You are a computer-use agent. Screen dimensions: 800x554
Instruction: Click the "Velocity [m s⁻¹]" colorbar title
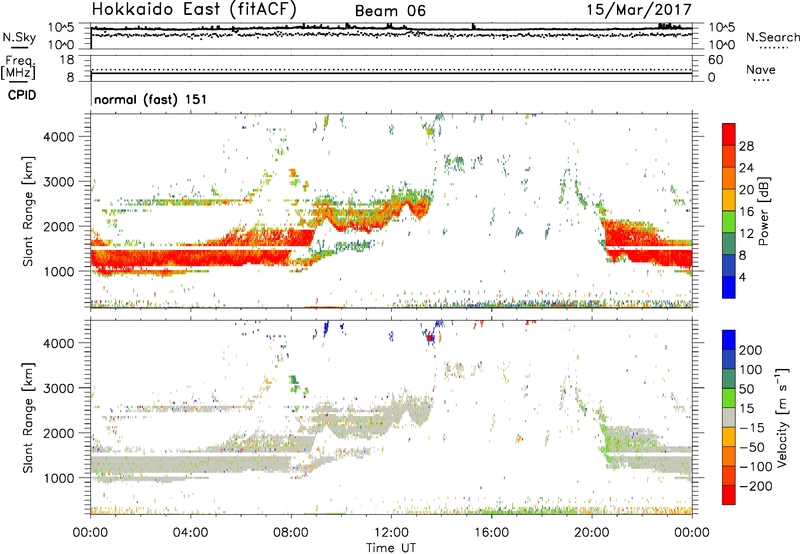[782, 417]
